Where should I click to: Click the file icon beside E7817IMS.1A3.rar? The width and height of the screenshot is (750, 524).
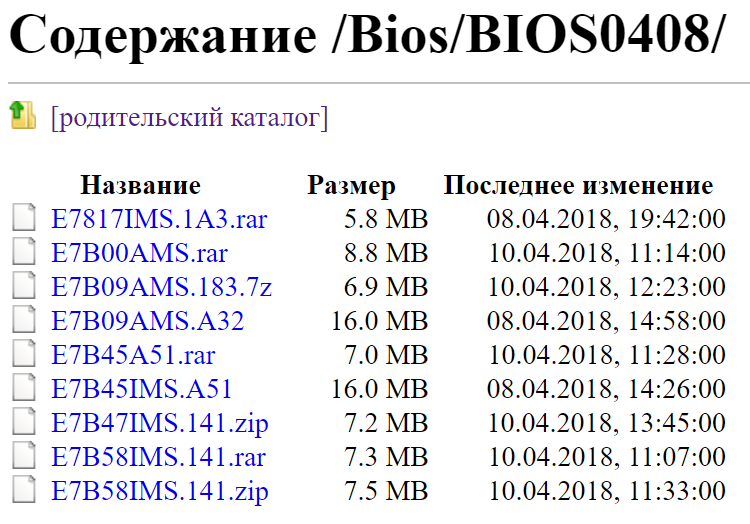[24, 219]
